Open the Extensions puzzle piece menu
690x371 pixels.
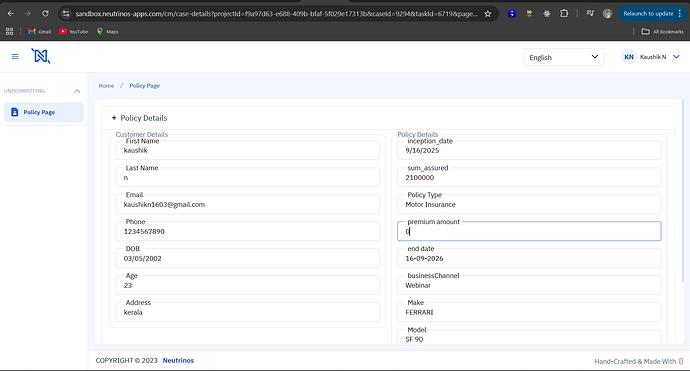(564, 14)
